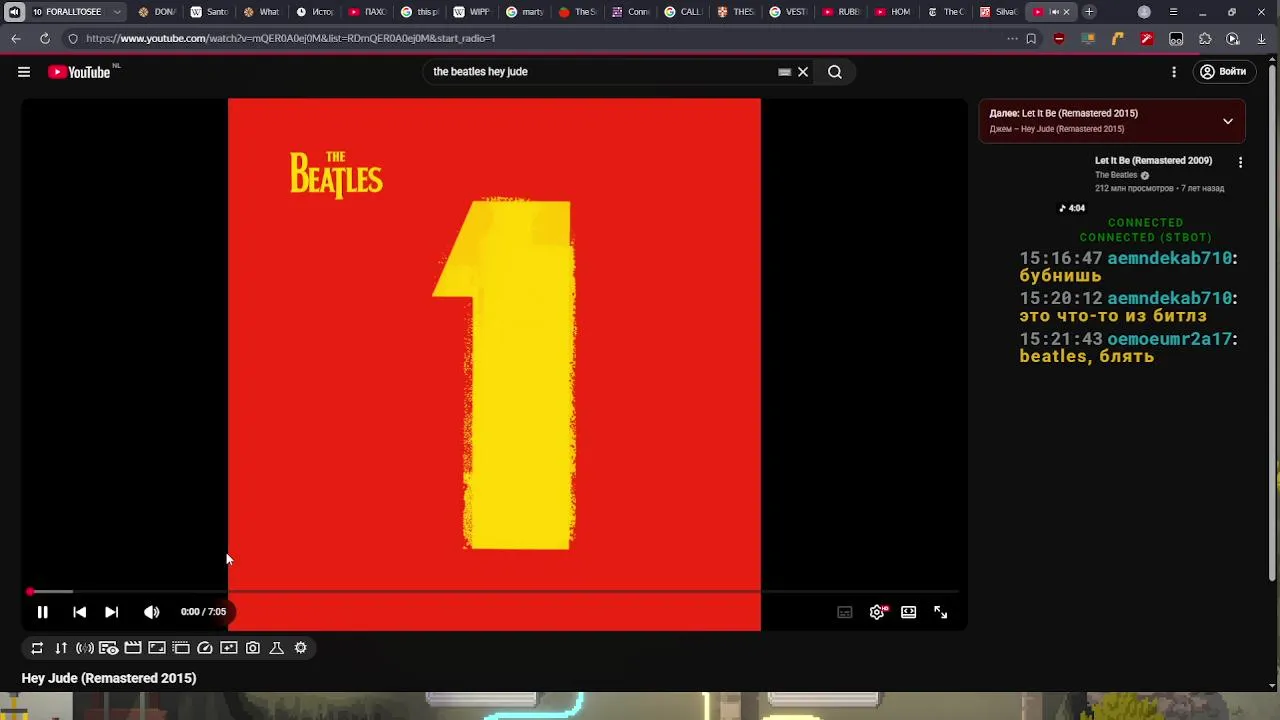This screenshot has height=720, width=1280.
Task: Click the audio boost waves icon
Action: tap(85, 648)
